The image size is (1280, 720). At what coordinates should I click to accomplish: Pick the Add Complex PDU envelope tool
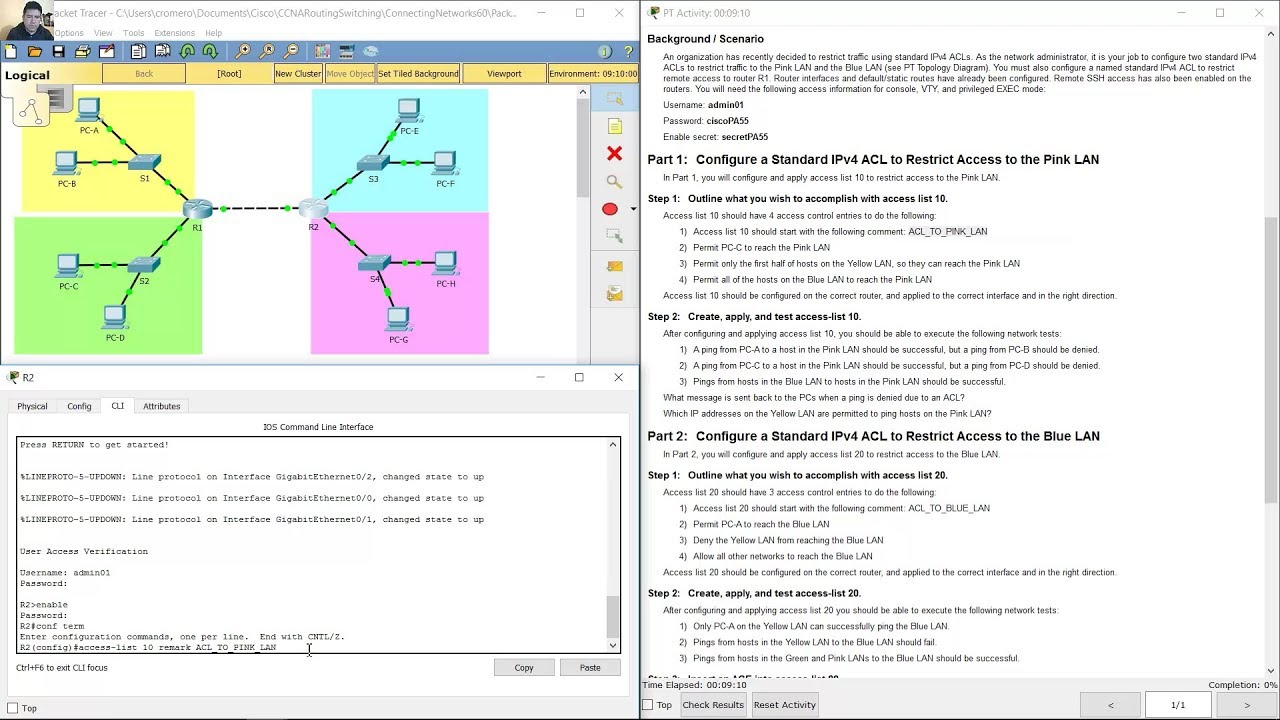point(614,294)
